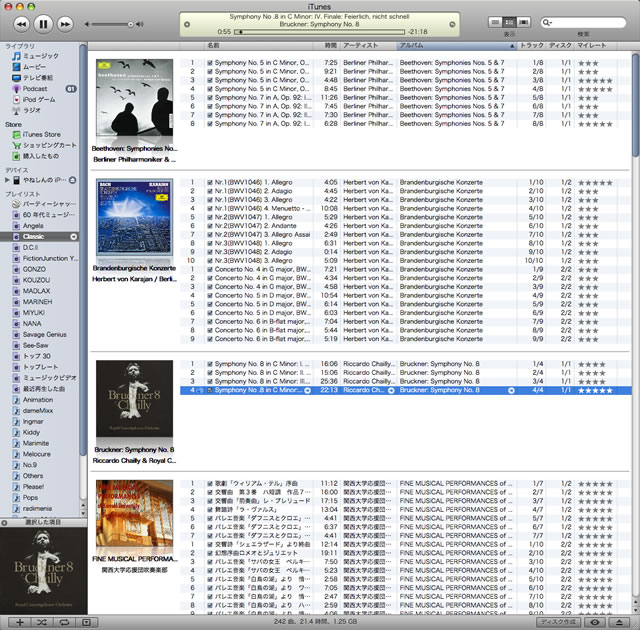
Task: Skip to the next track button
Action: (x=65, y=24)
